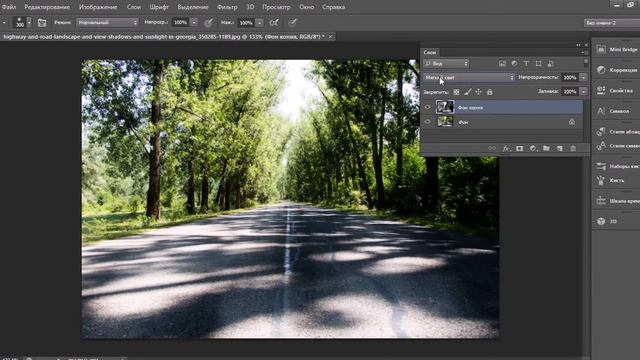Screen dimensions: 640x360
Task: Click the lock icon on Фон layer
Action: pyautogui.click(x=572, y=122)
